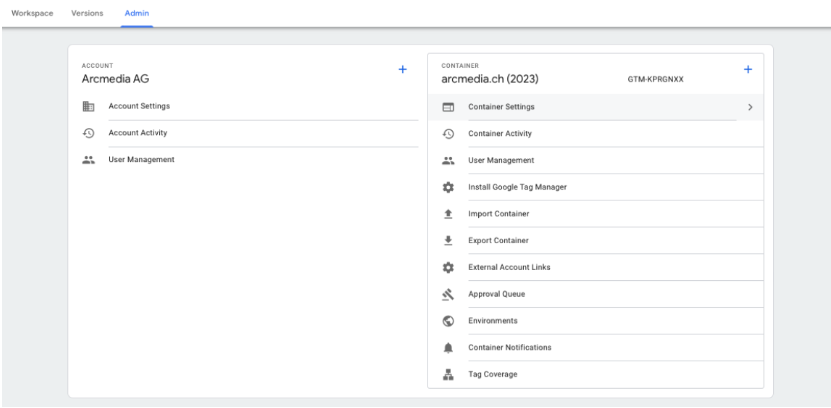Open Environments
The image size is (831, 408).
(493, 321)
